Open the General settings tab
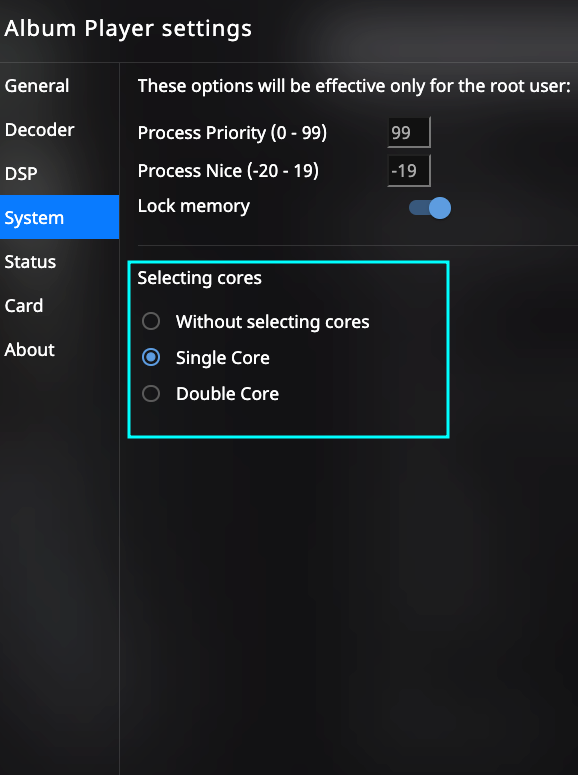Image resolution: width=578 pixels, height=775 pixels. pyautogui.click(x=59, y=86)
